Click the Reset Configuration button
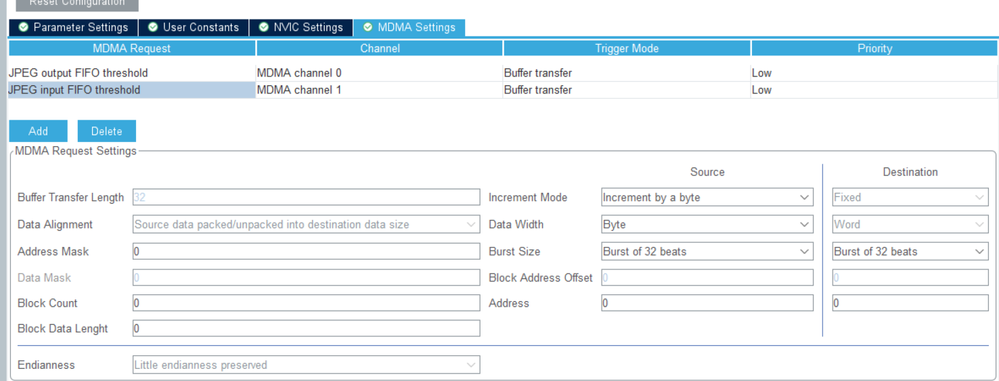999x381 pixels. [x=77, y=4]
